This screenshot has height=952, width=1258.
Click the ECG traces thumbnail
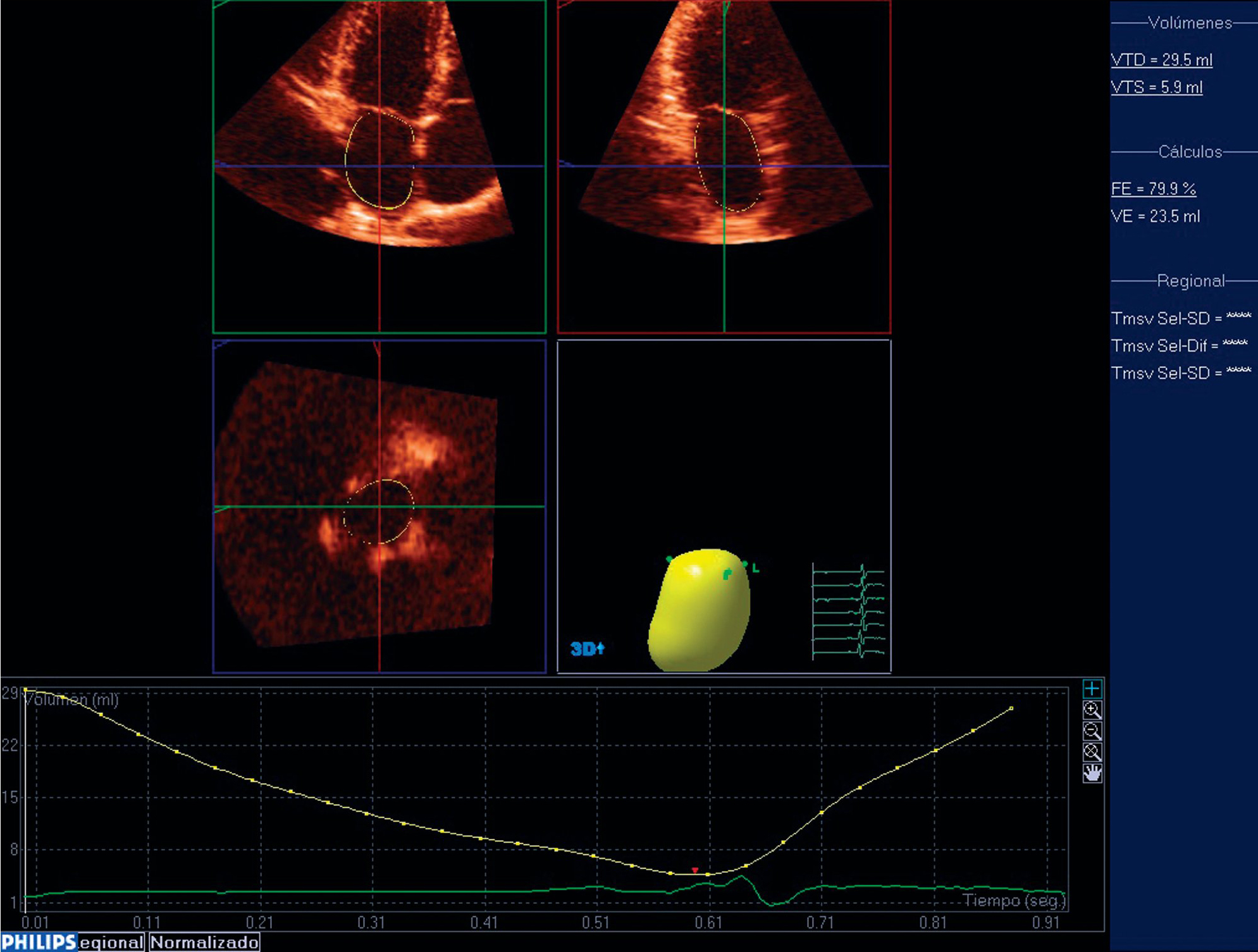click(848, 612)
